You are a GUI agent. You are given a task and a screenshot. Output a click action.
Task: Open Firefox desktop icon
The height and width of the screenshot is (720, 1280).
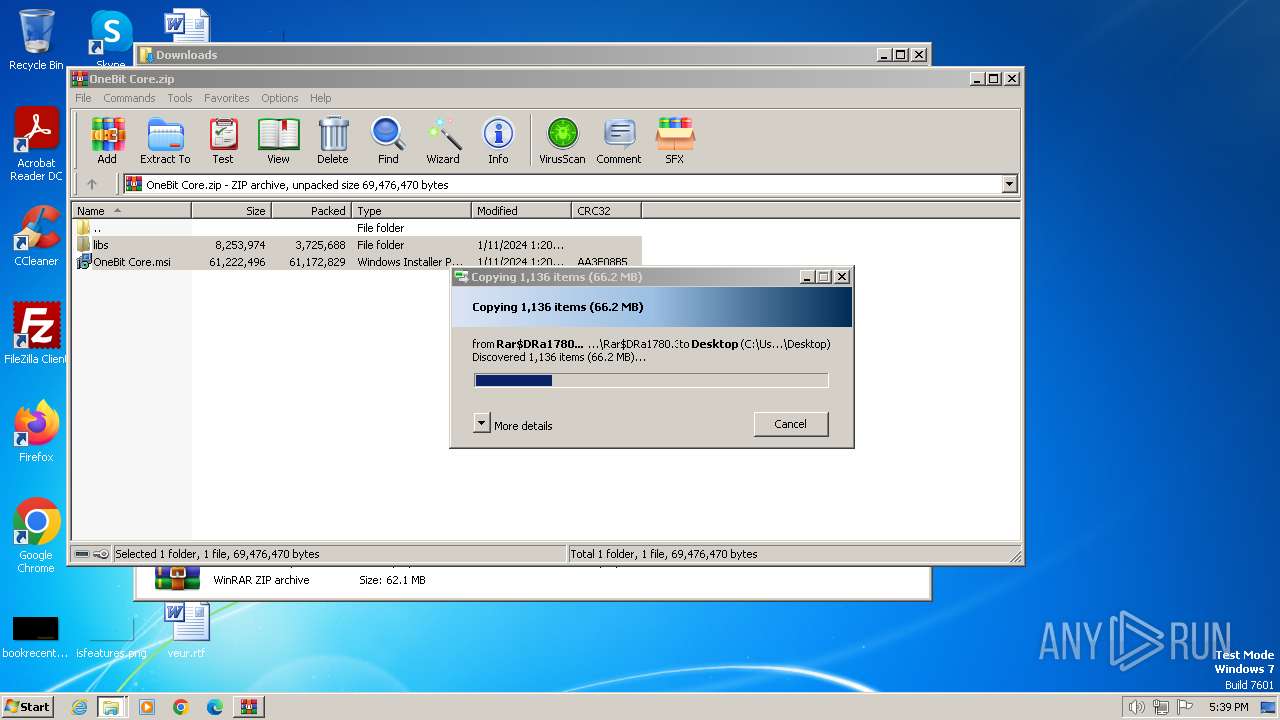point(36,432)
